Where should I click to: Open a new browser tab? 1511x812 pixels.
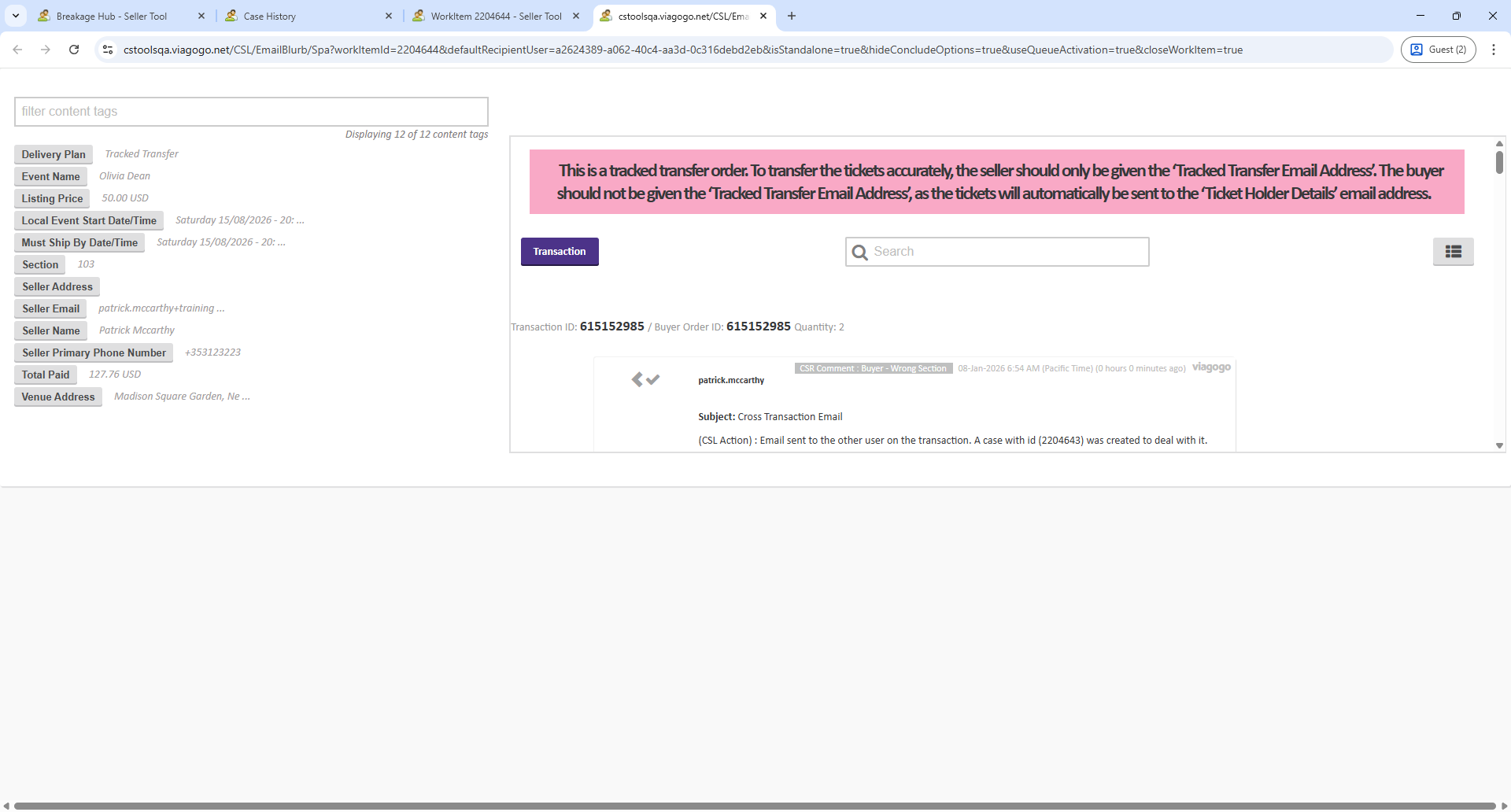[x=792, y=16]
